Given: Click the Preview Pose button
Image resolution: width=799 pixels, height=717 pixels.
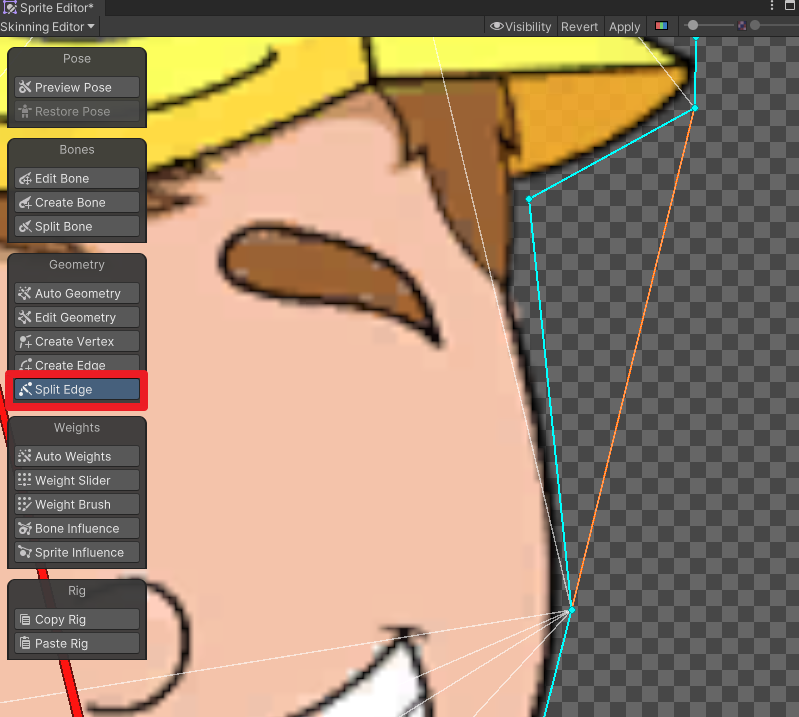Looking at the screenshot, I should coord(77,87).
